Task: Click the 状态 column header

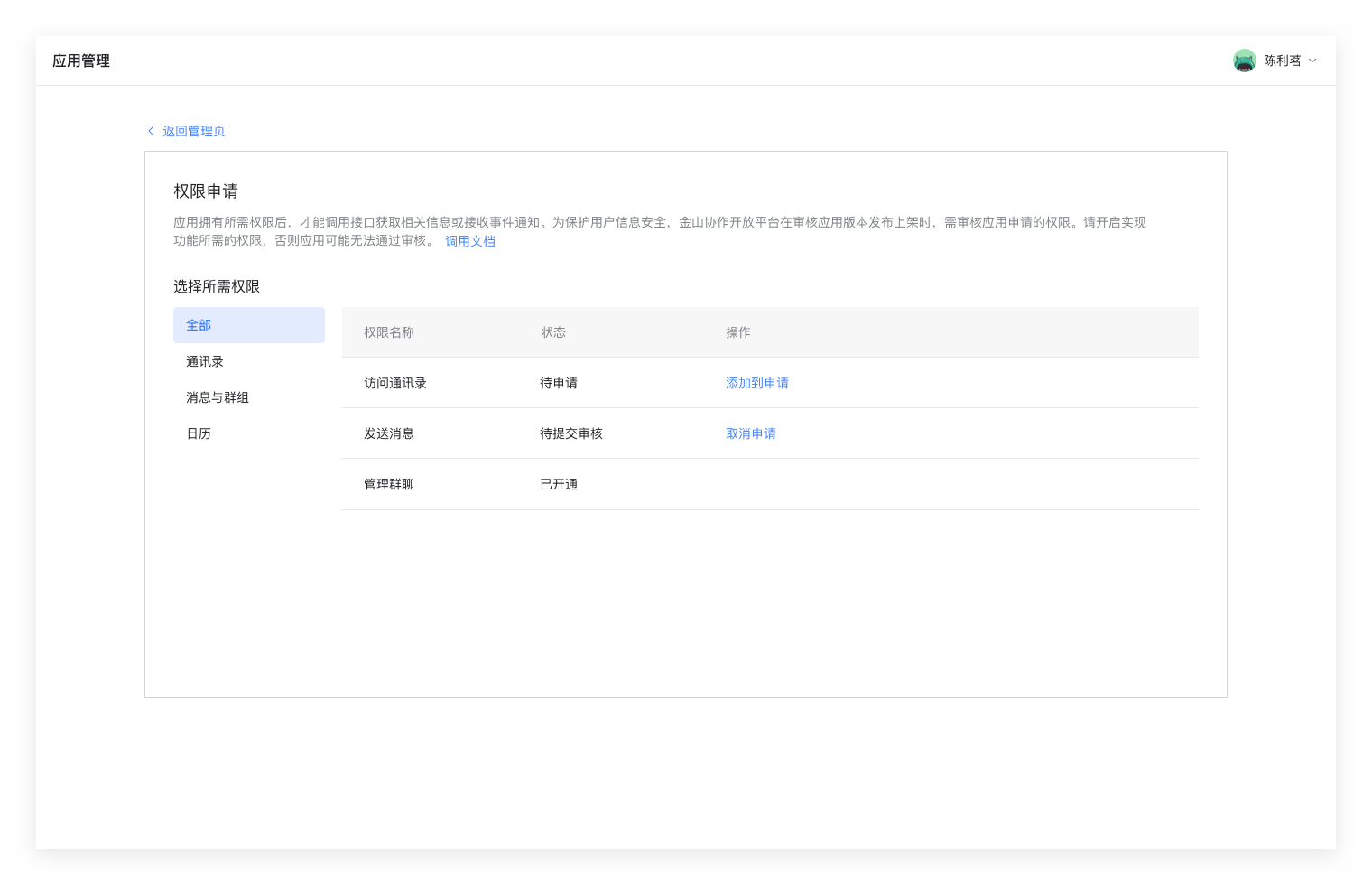Action: pos(553,332)
